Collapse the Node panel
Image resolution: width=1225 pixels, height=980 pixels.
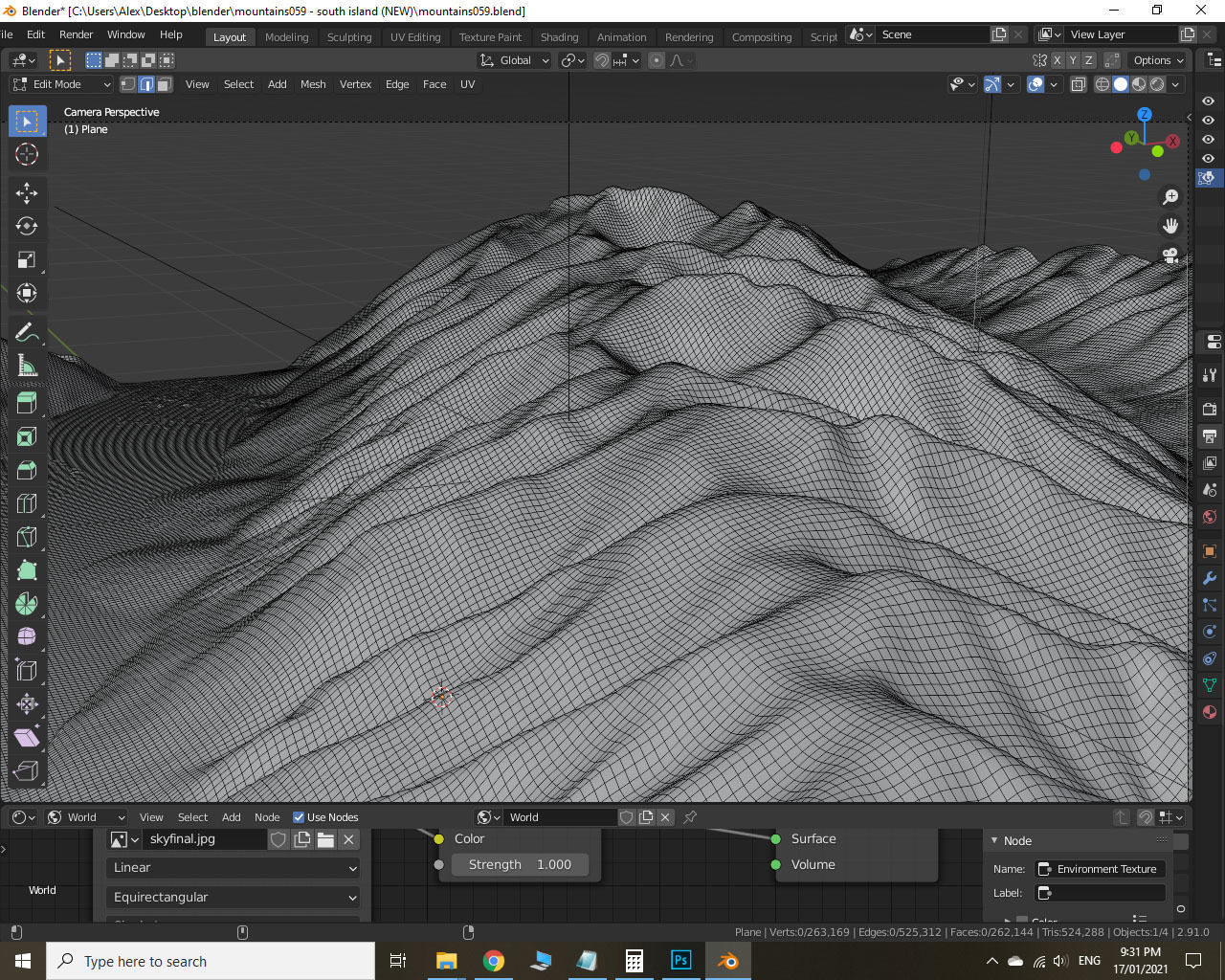coord(995,840)
